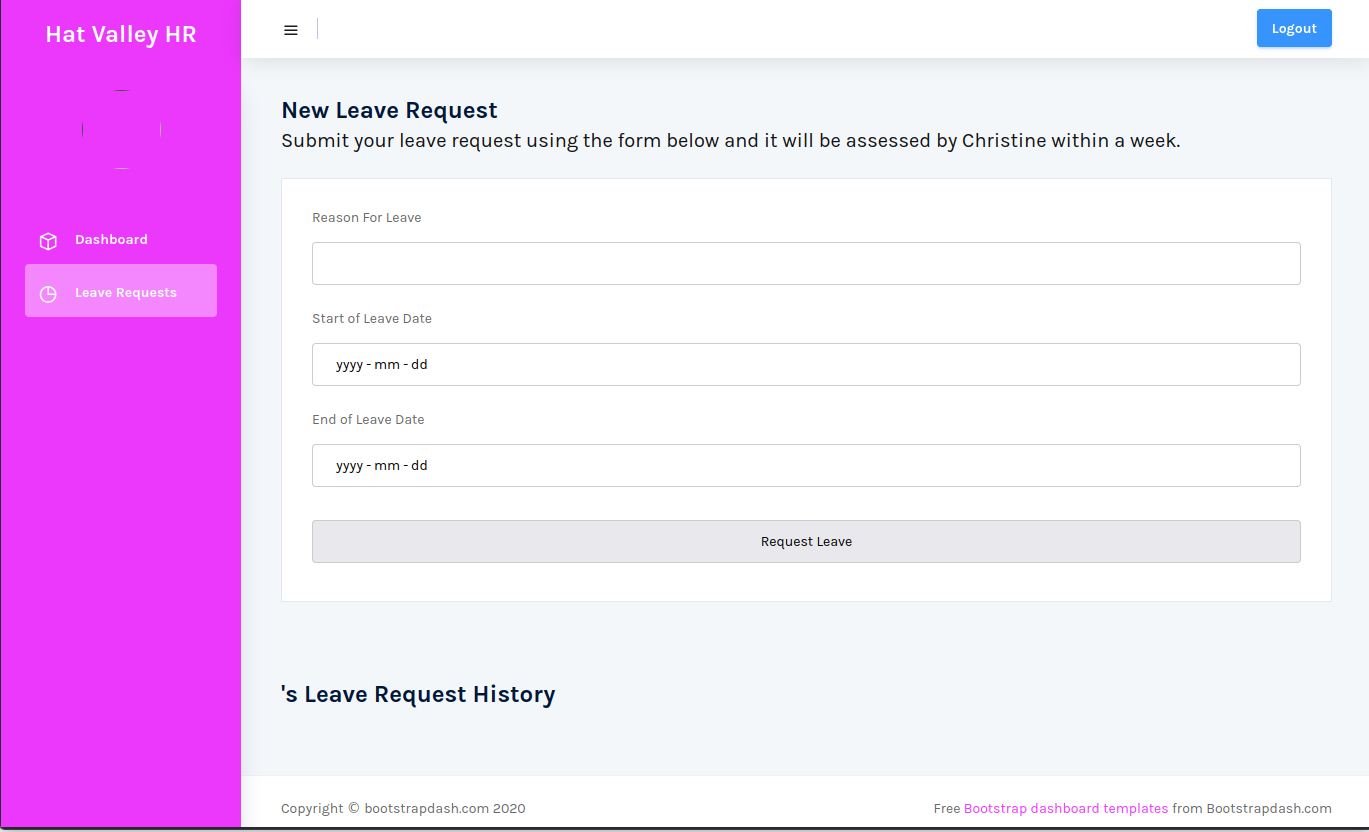Viewport: 1369px width, 832px height.
Task: Click the cube icon beside Dashboard
Action: pos(48,241)
